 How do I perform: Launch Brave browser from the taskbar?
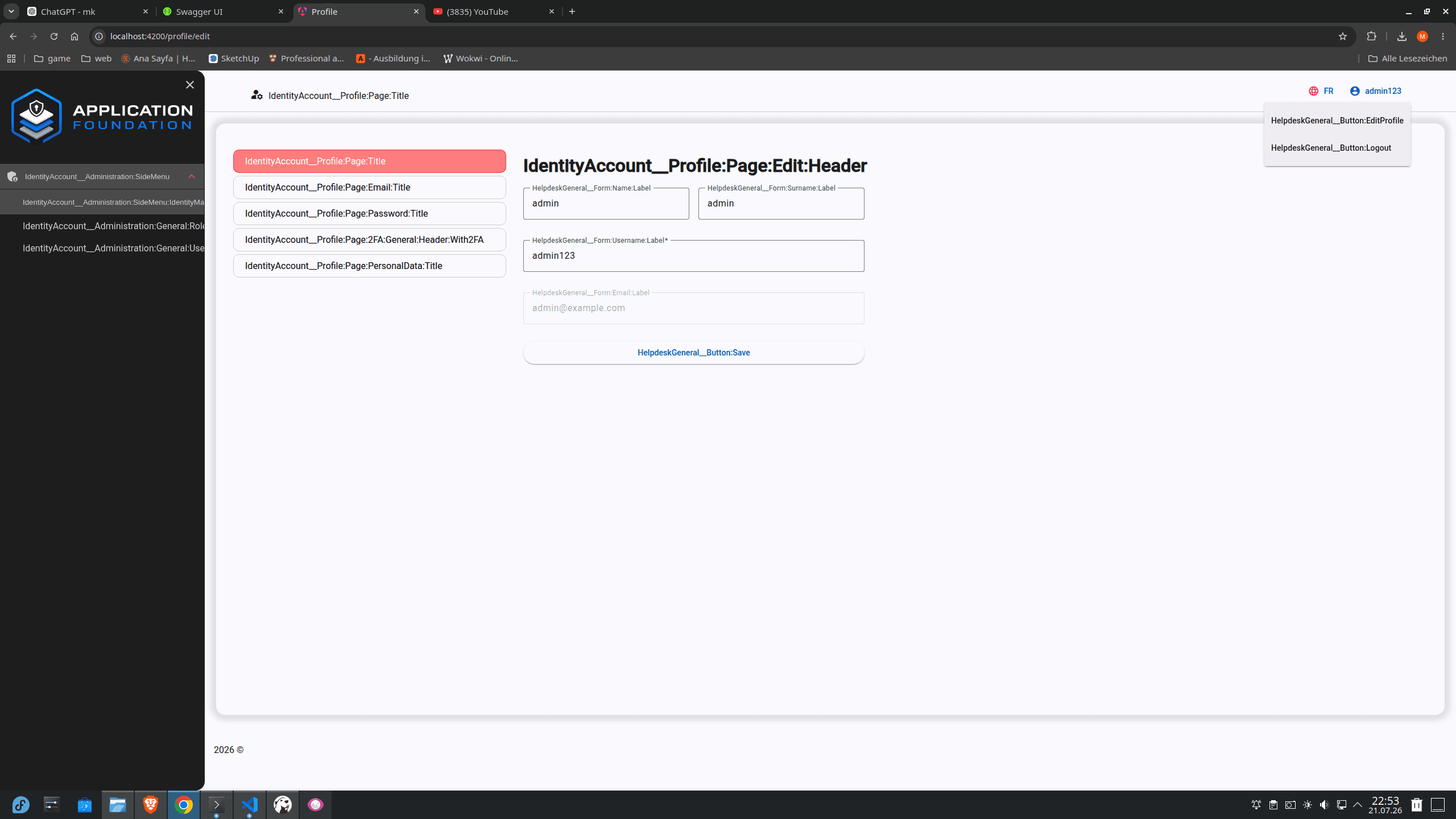click(151, 805)
